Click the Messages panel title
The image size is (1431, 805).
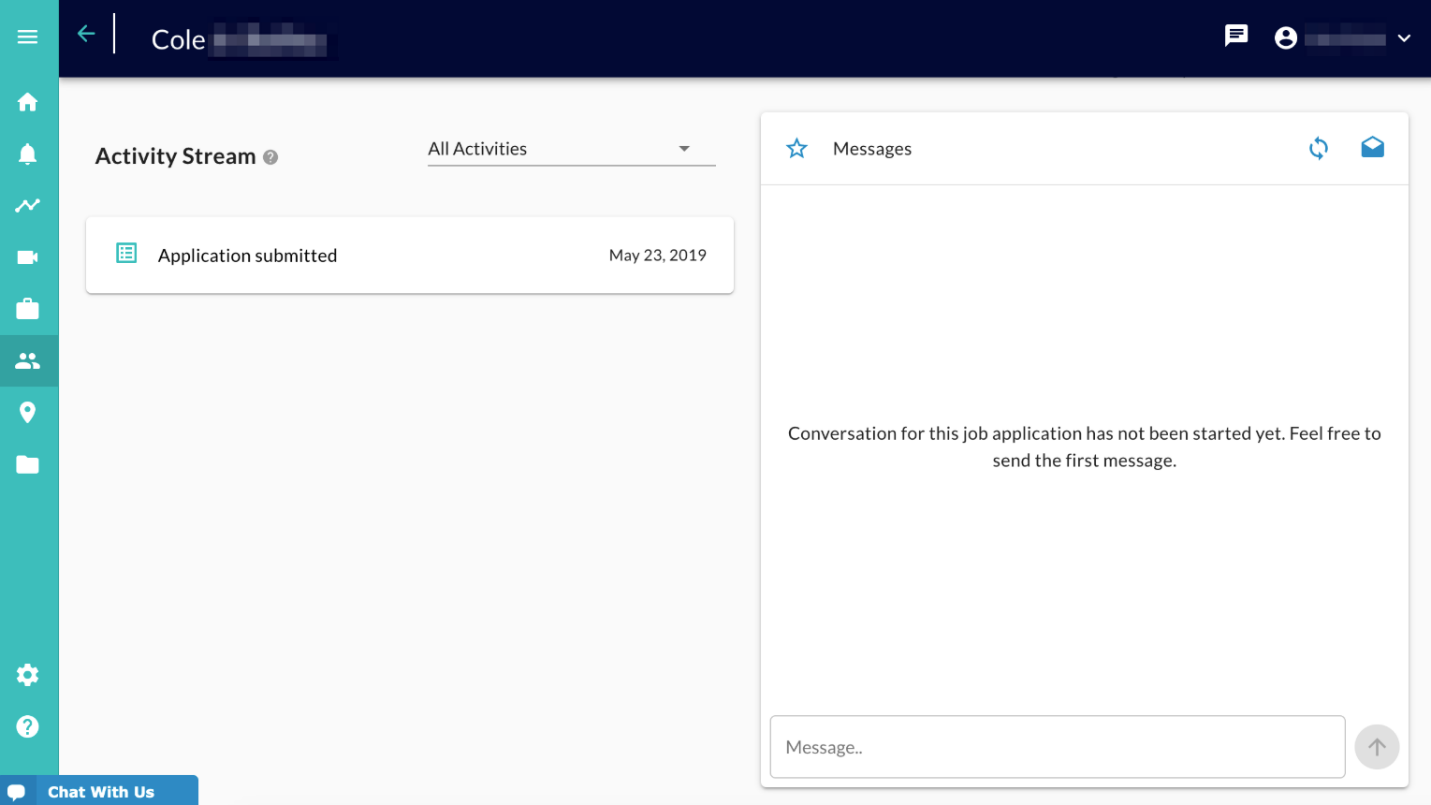click(872, 149)
